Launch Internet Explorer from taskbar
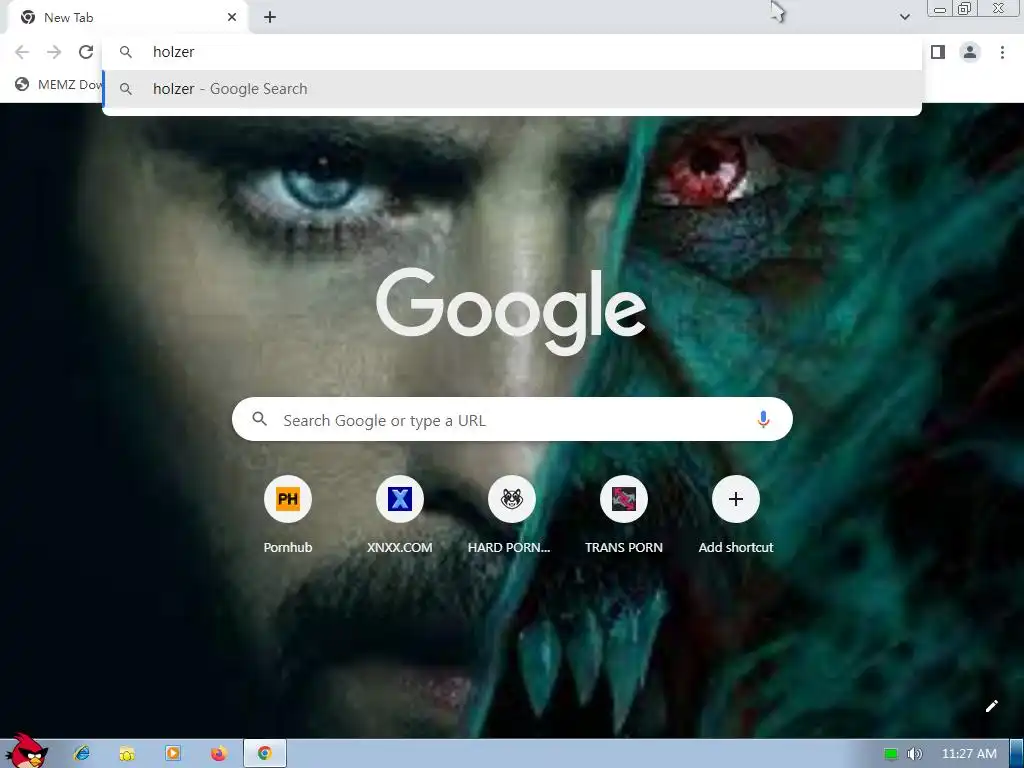 pos(82,754)
